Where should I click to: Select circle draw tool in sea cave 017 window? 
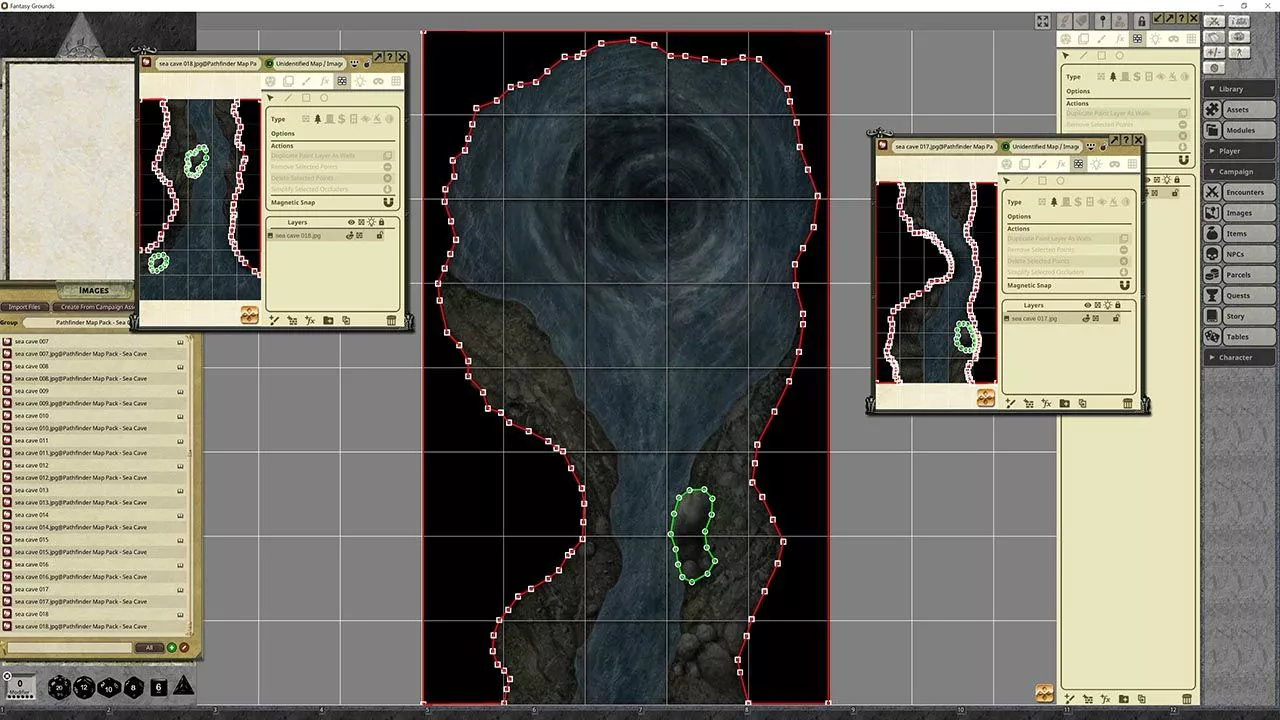pos(1060,181)
